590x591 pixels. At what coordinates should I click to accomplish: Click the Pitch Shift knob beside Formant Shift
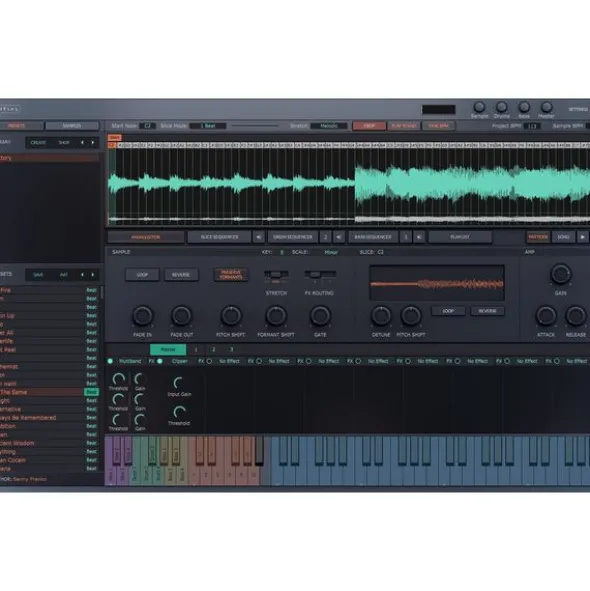pos(231,316)
